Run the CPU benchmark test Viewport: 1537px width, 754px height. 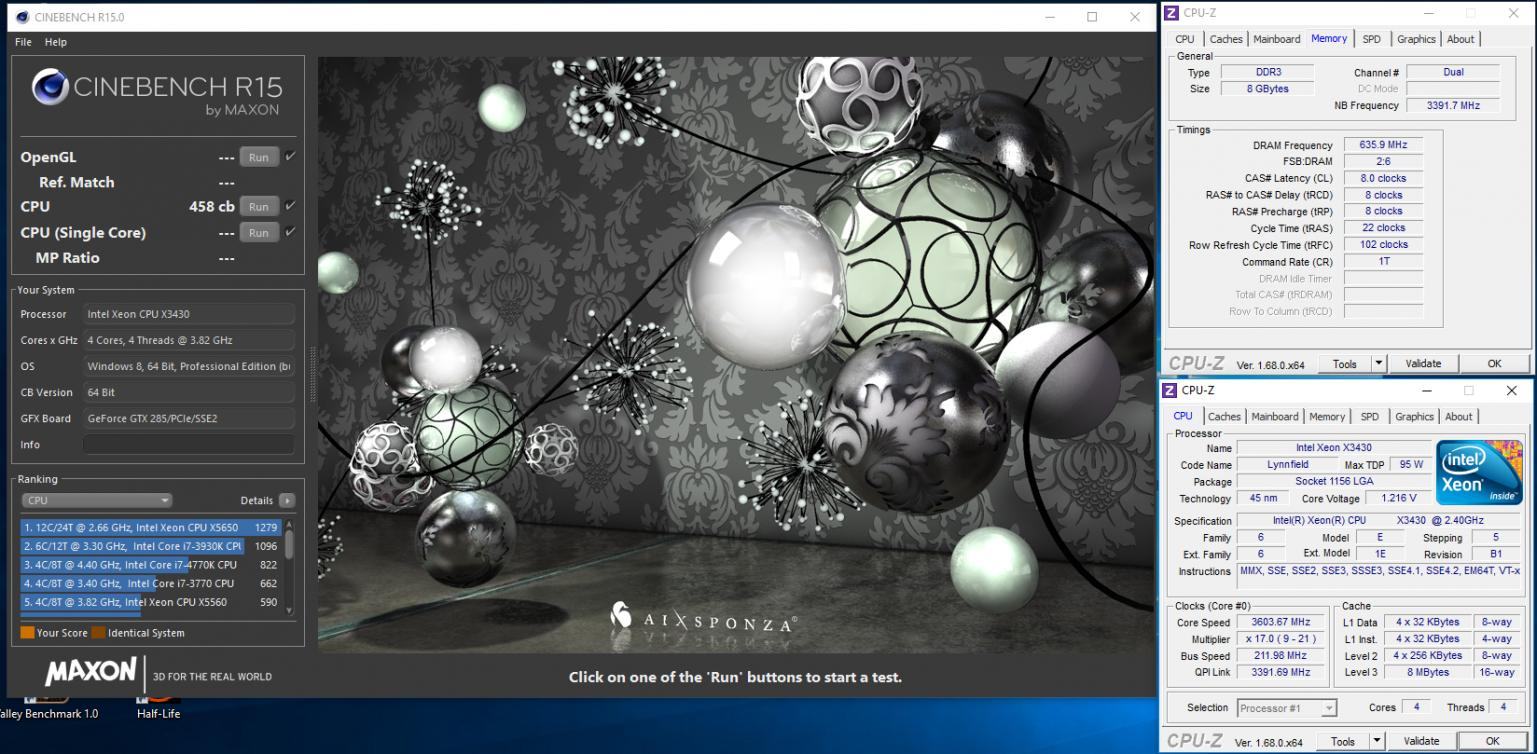tap(259, 206)
